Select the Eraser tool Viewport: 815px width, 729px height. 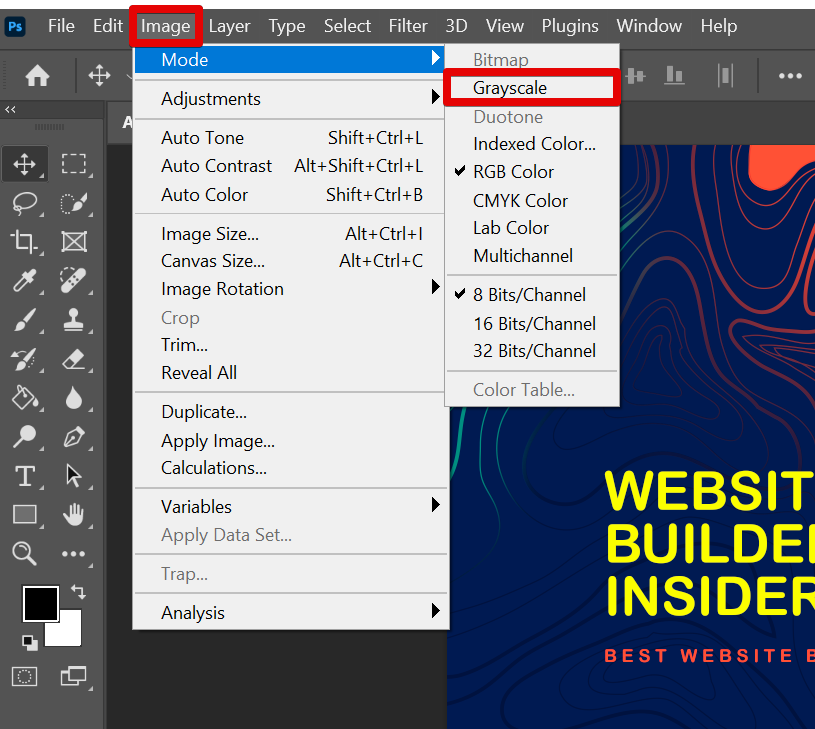tap(73, 359)
